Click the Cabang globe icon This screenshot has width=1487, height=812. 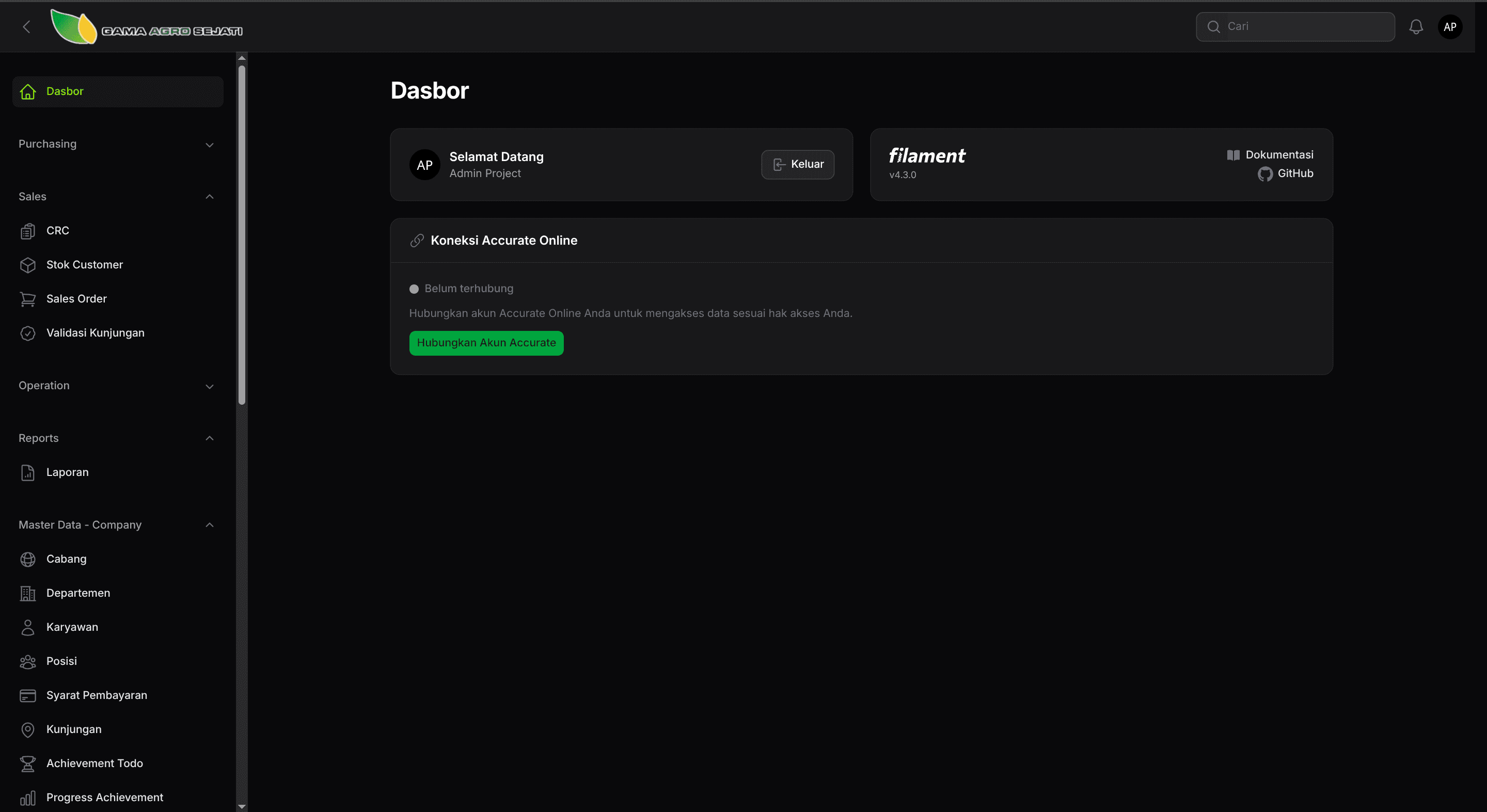point(28,559)
